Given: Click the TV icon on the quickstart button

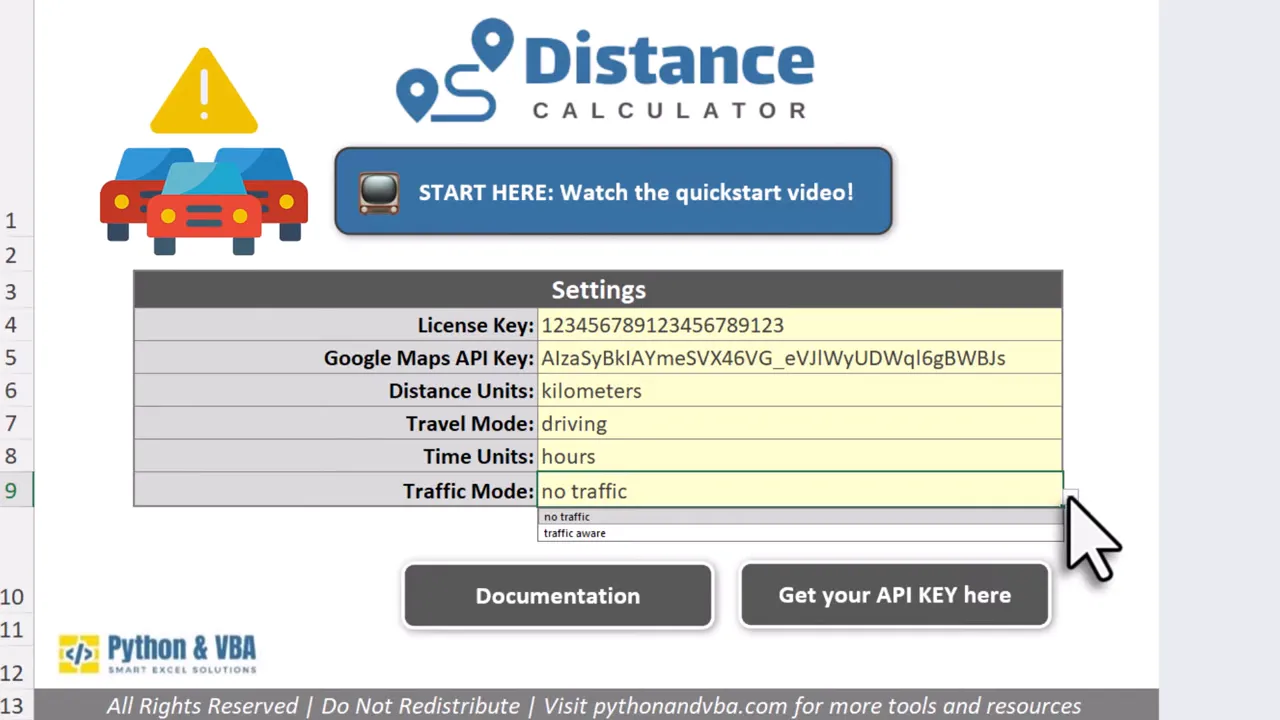Looking at the screenshot, I should click(379, 192).
